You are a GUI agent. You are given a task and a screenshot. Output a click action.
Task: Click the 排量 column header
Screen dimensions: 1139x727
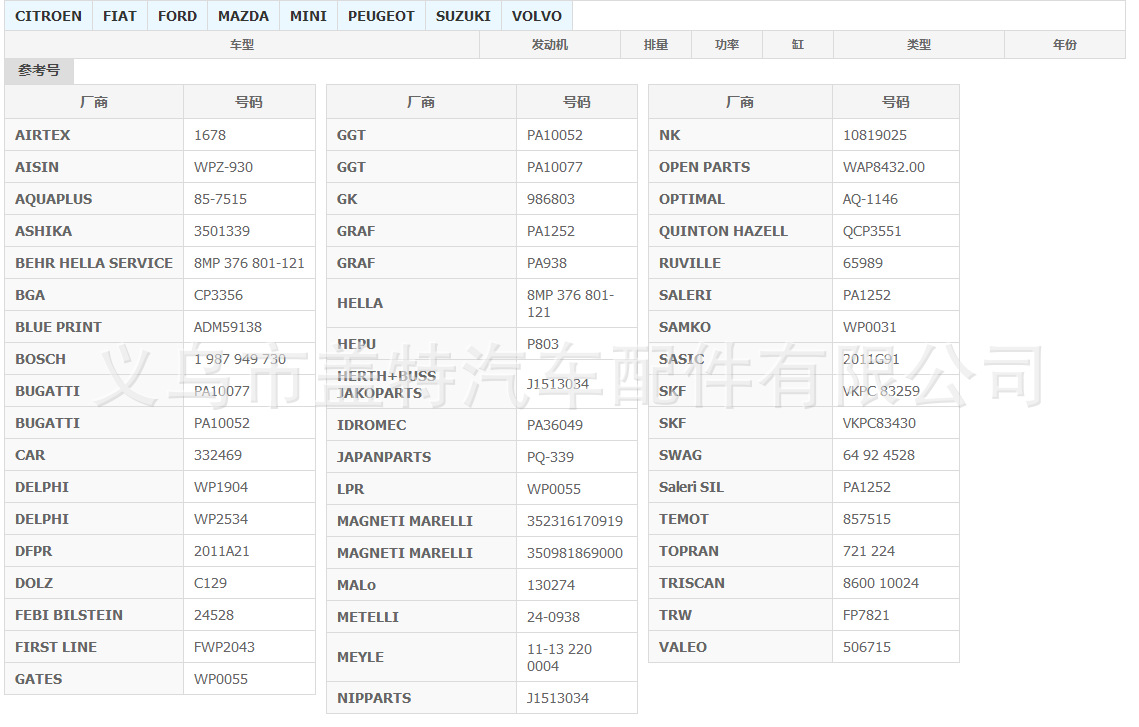click(656, 45)
